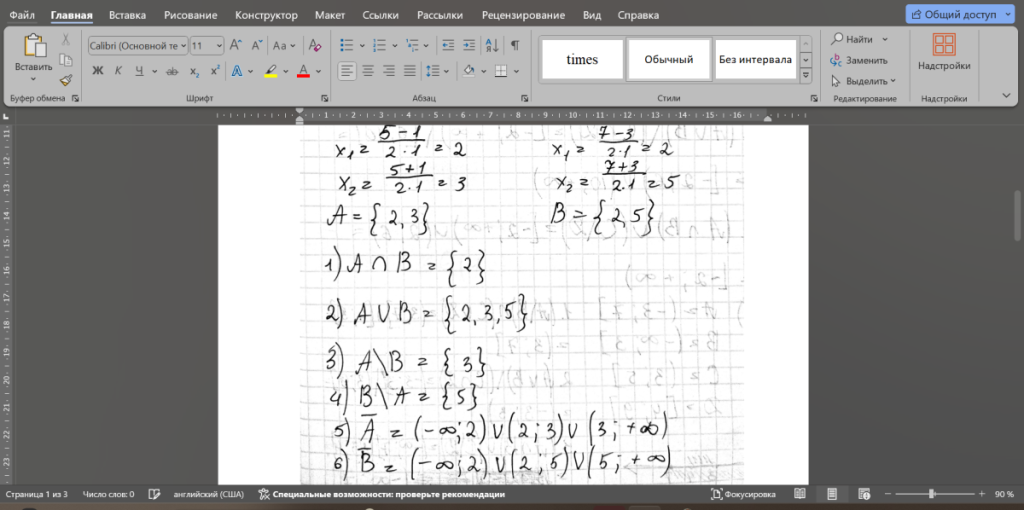This screenshot has width=1024, height=510.
Task: Select the Без интервала style thumbnail
Action: pyautogui.click(x=756, y=59)
